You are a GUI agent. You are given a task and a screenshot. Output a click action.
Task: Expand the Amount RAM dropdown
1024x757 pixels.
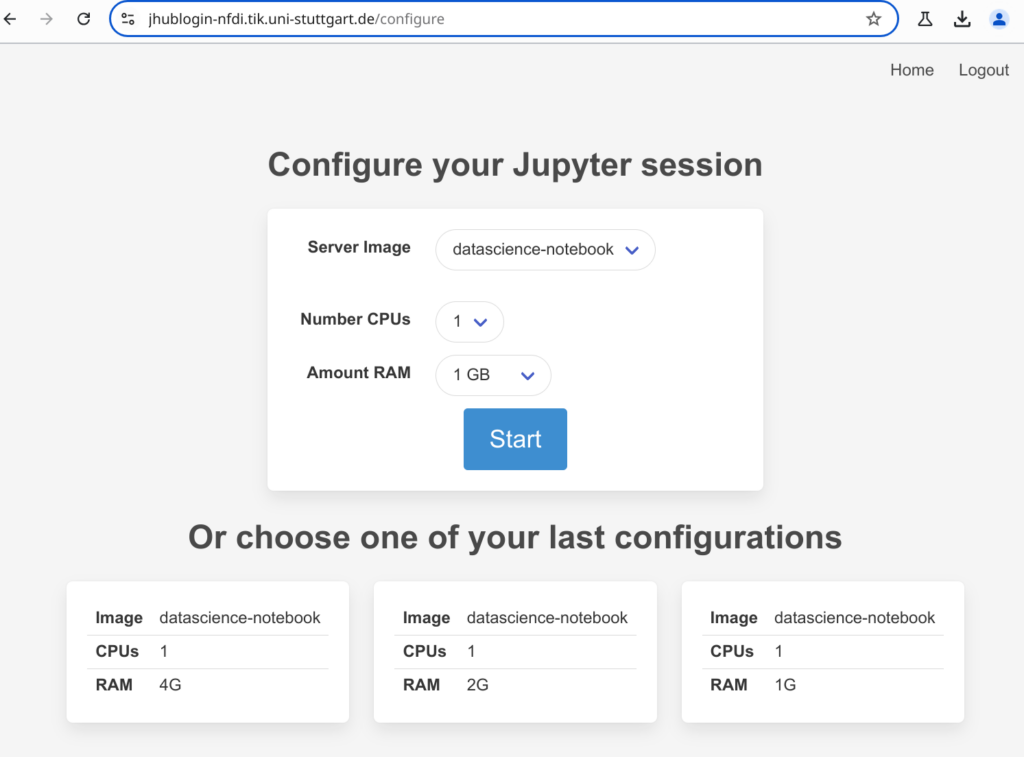(x=493, y=375)
